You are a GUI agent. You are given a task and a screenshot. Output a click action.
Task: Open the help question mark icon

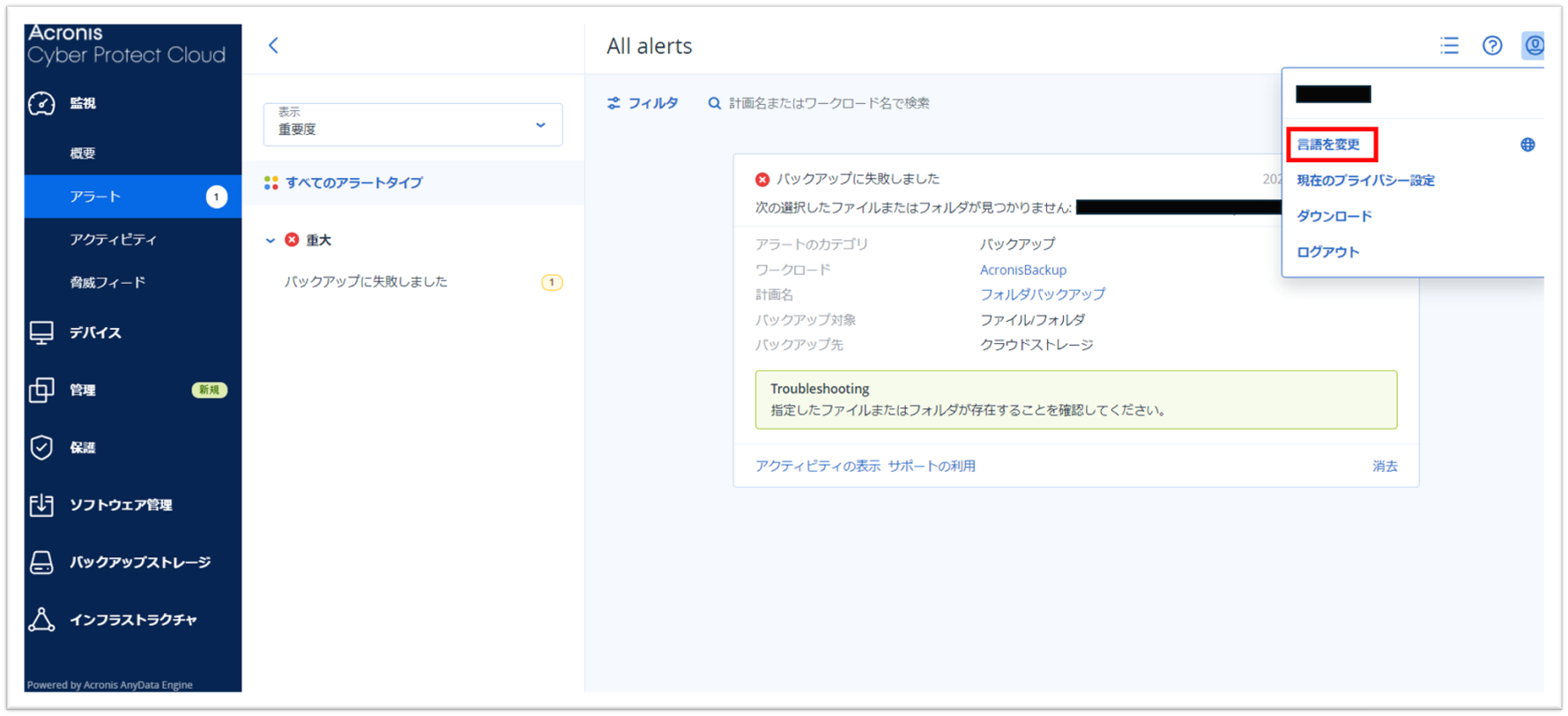(x=1491, y=46)
